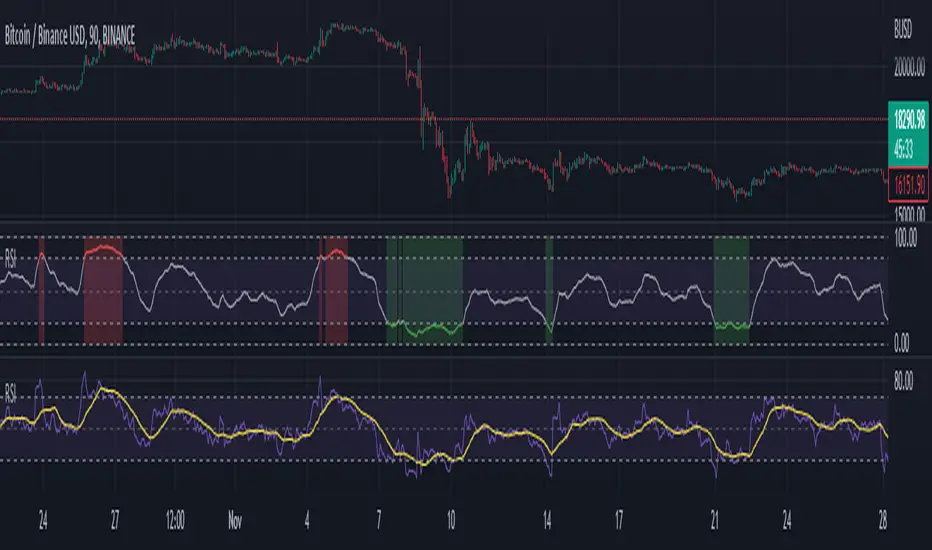Viewport: 932px width, 550px height.
Task: Click the 17 date label on time axis
Action: (619, 521)
